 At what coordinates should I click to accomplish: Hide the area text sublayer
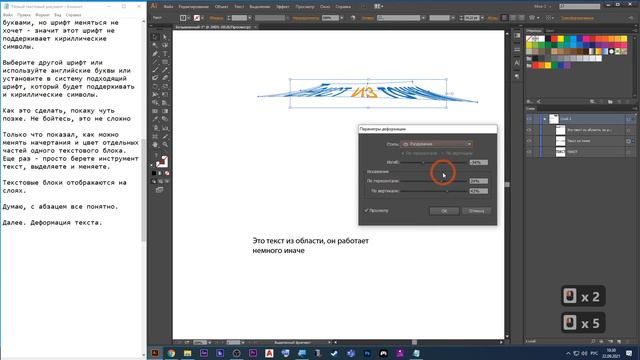(x=529, y=130)
